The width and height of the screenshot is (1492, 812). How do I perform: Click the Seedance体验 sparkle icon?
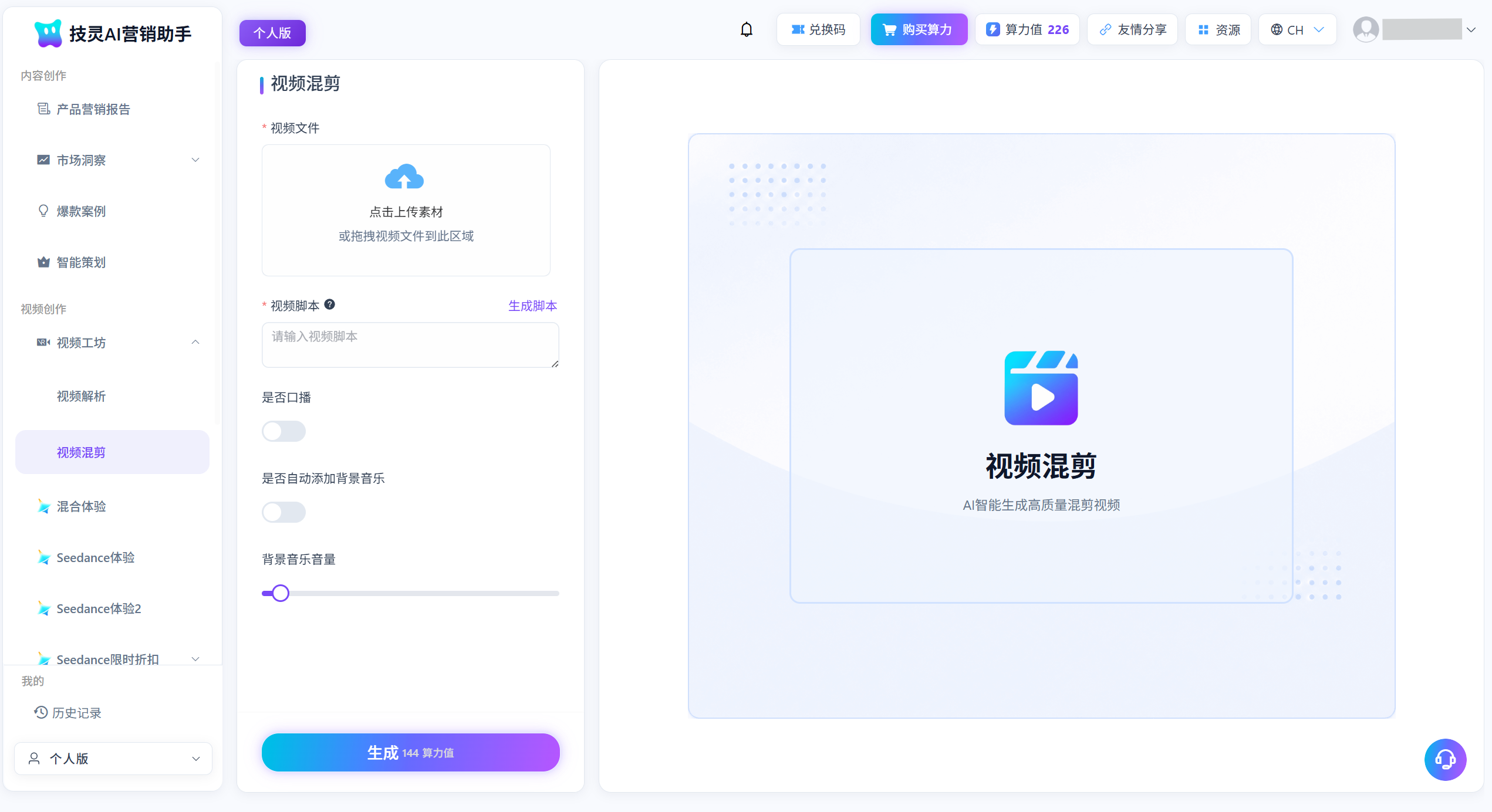pyautogui.click(x=43, y=557)
